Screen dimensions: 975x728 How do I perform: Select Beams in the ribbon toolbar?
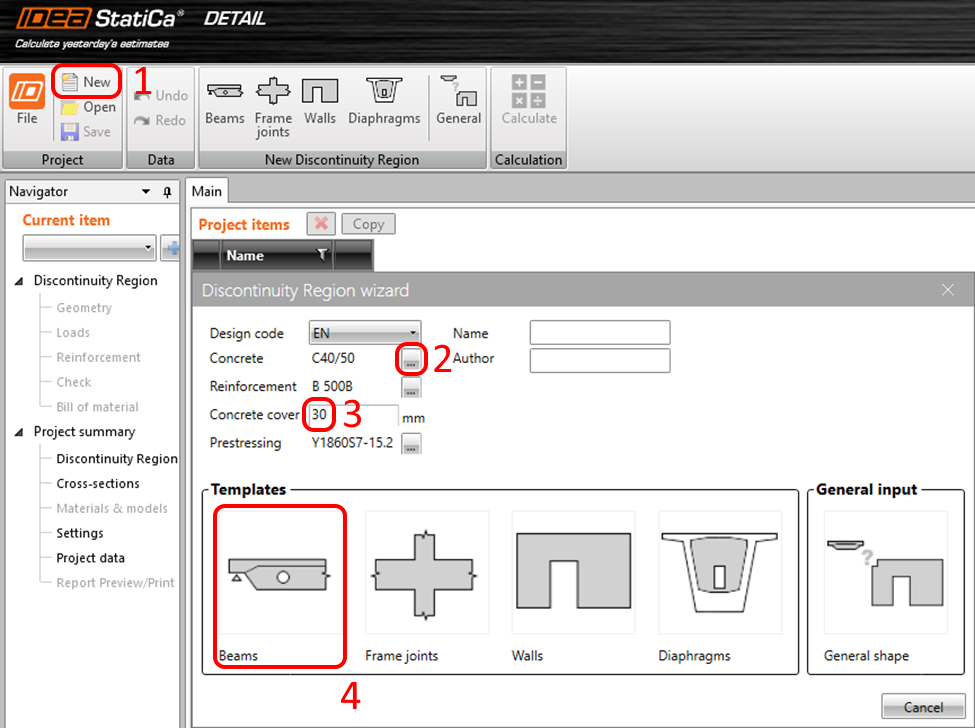[225, 101]
